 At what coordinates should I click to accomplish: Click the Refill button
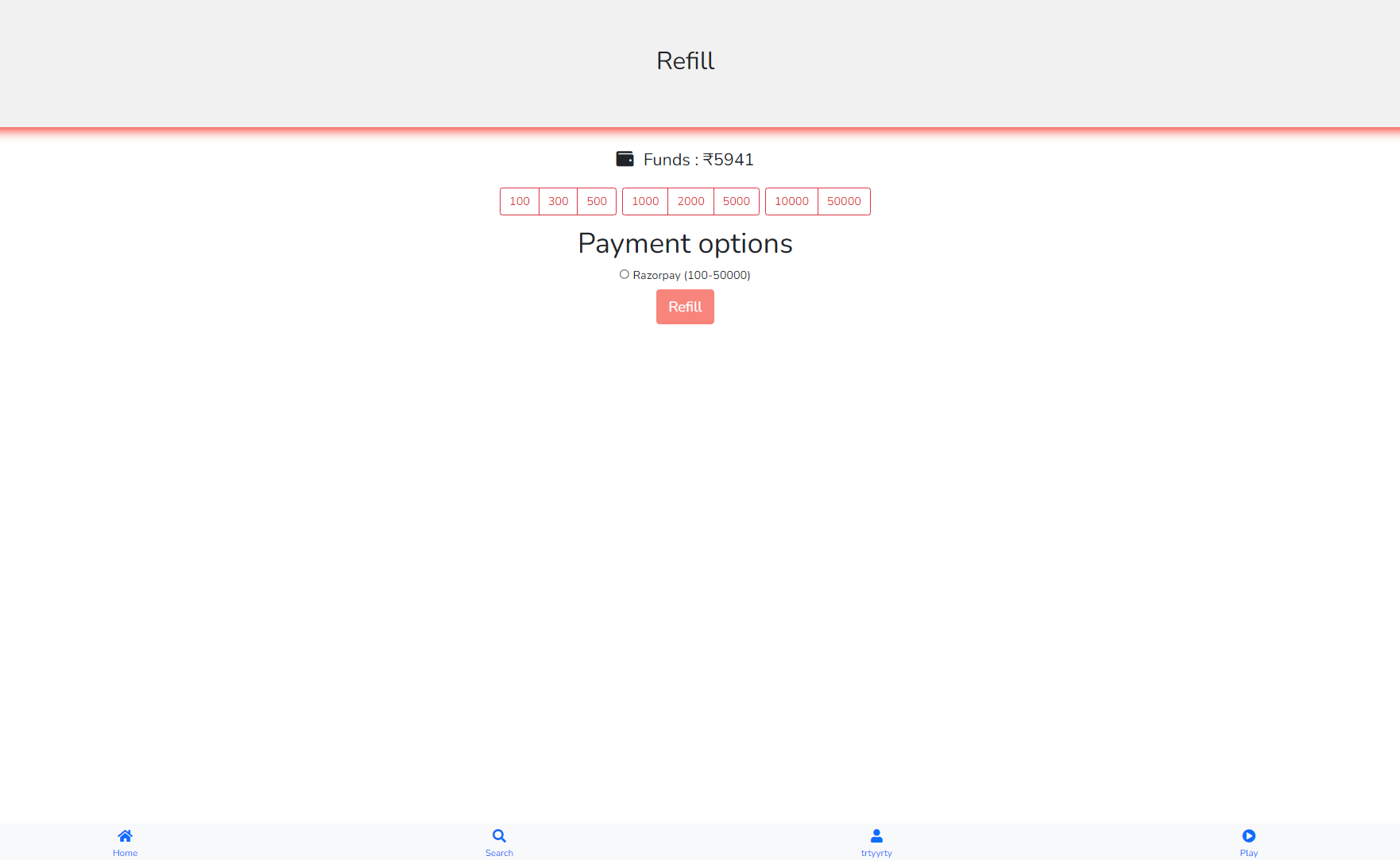coord(684,307)
